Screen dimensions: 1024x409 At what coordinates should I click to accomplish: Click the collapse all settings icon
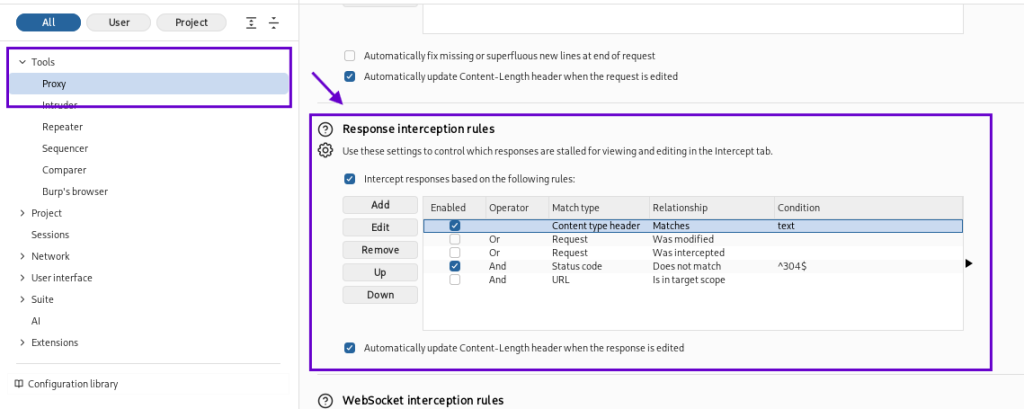coord(274,23)
